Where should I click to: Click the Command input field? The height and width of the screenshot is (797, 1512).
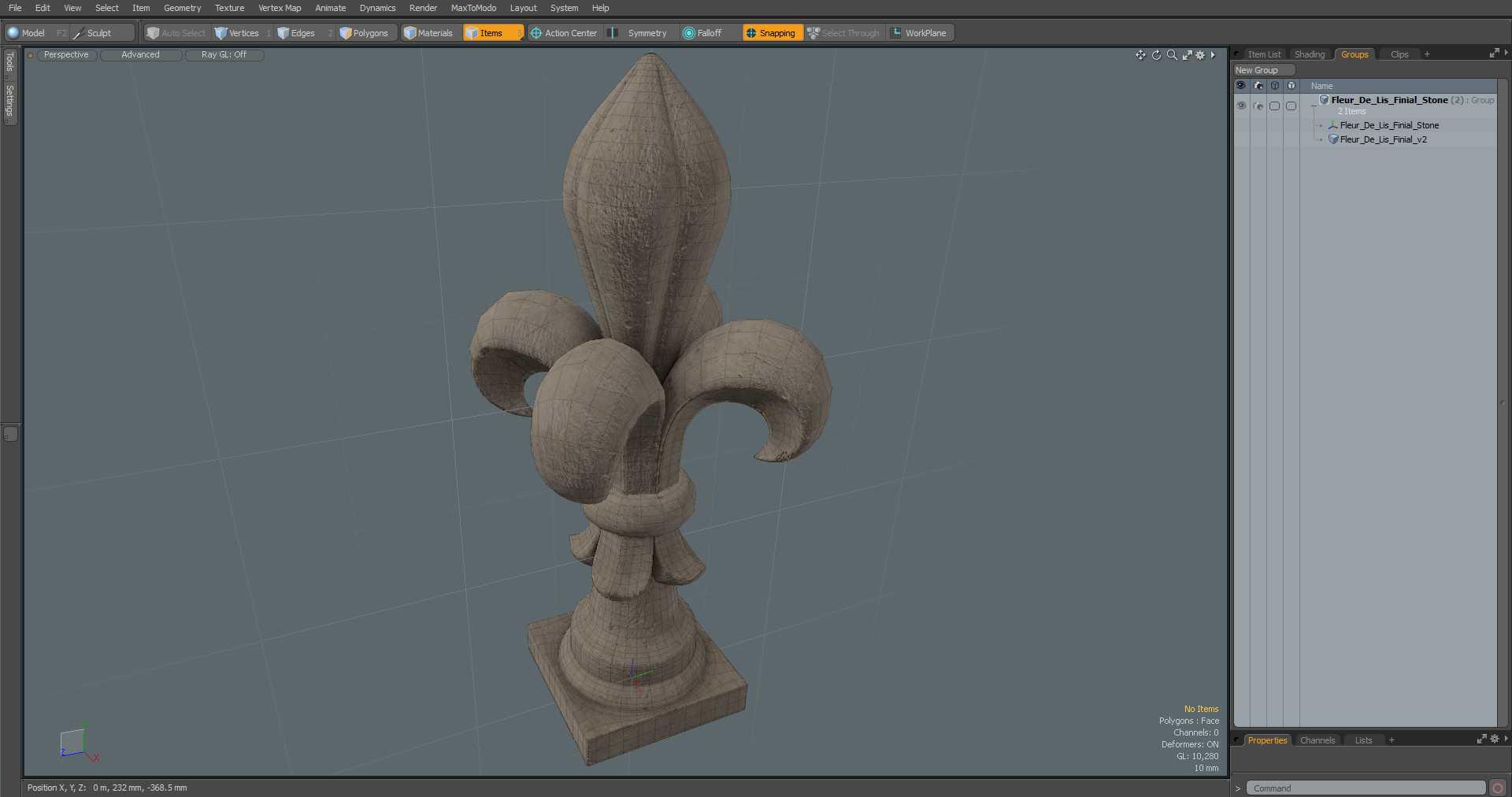(x=1366, y=788)
